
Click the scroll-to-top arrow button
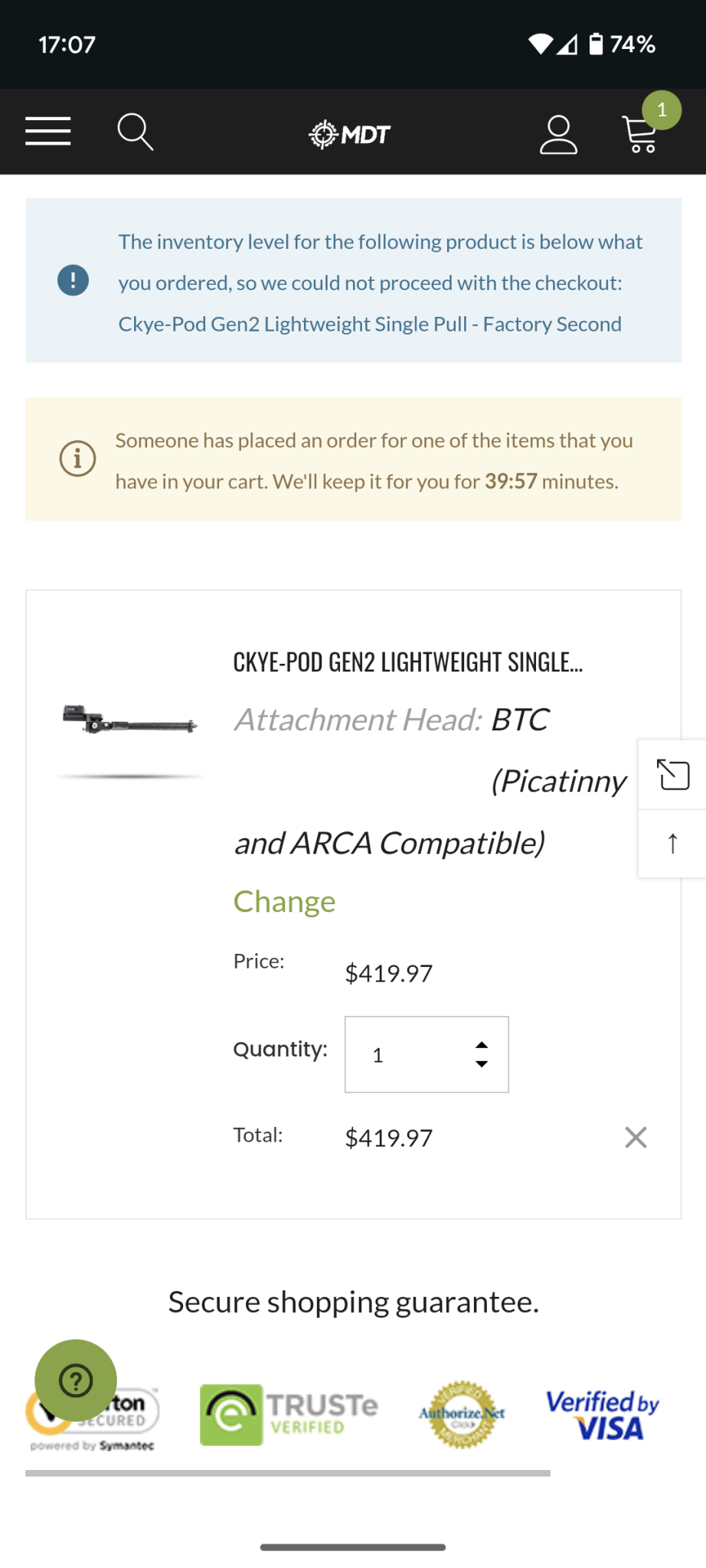click(672, 844)
